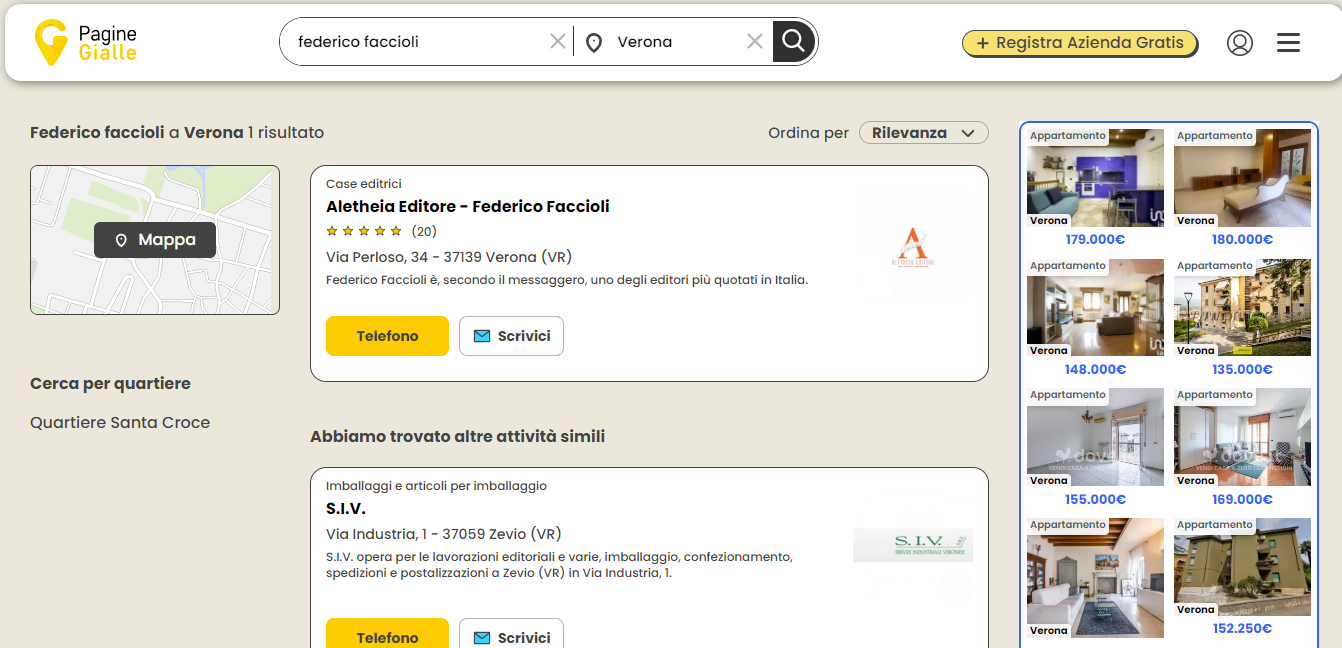
Task: Open the user account profile icon
Action: click(1240, 42)
